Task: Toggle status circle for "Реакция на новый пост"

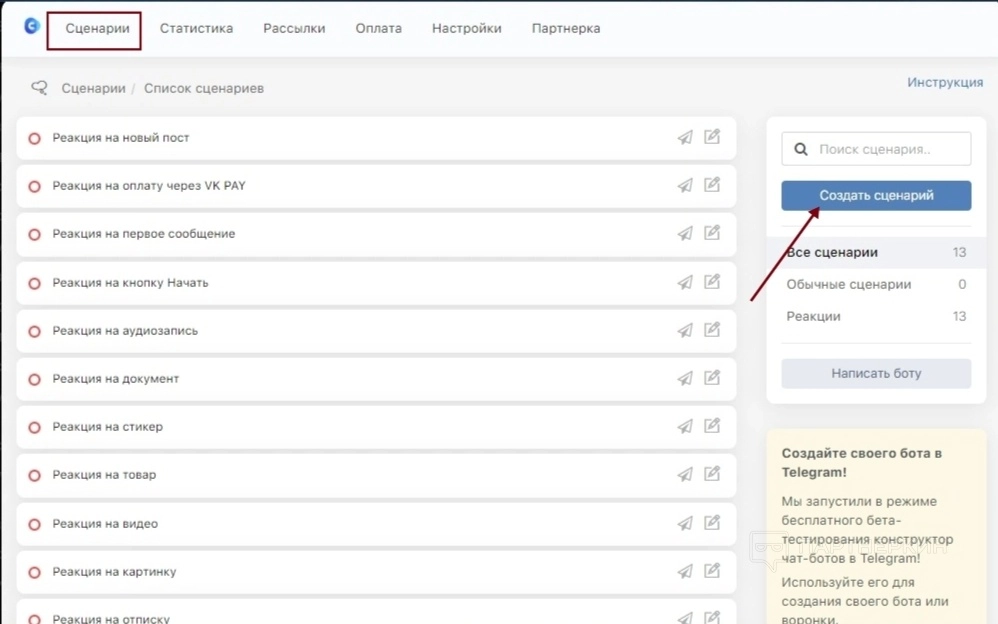Action: pos(34,138)
